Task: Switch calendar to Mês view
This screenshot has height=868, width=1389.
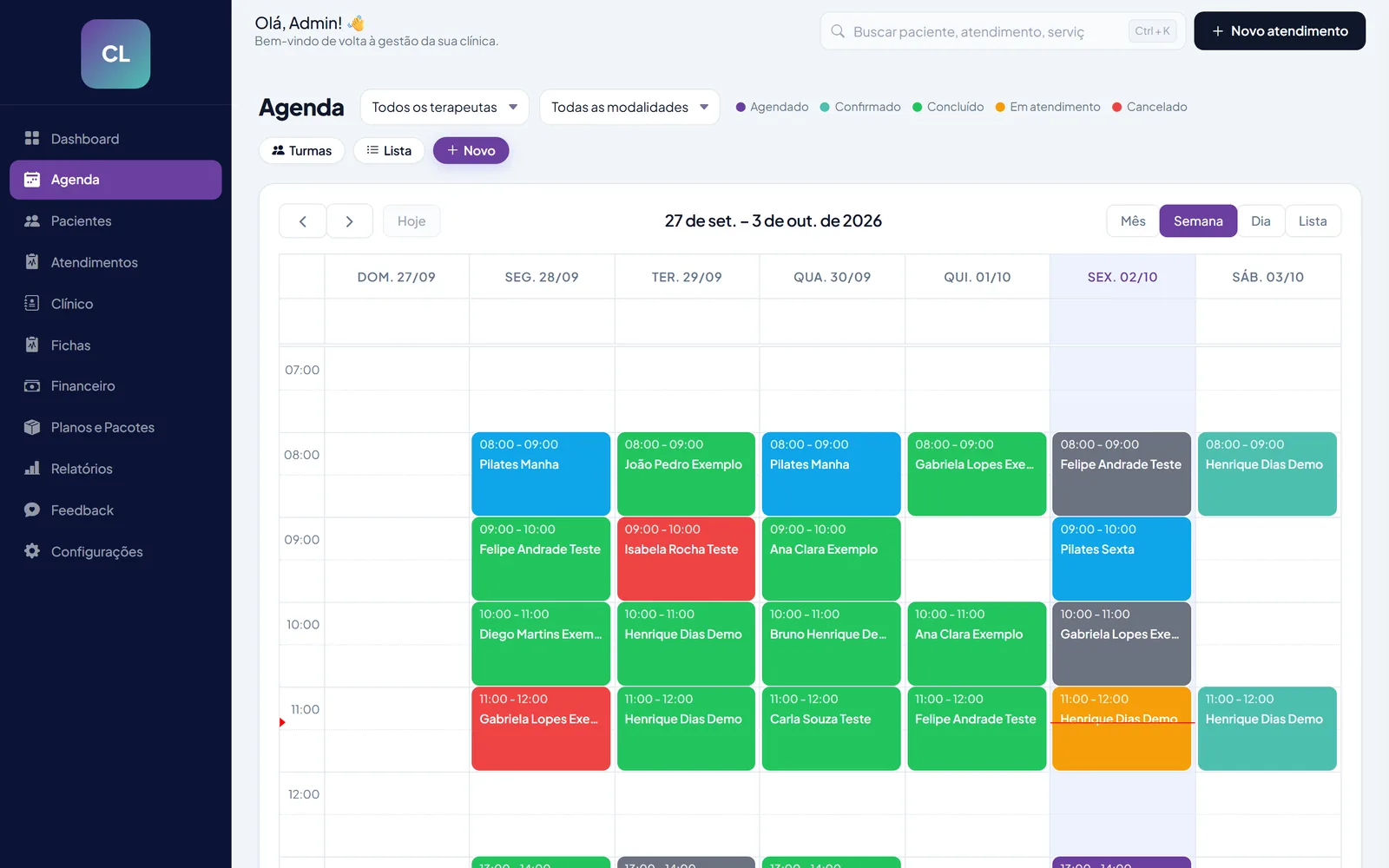Action: pyautogui.click(x=1133, y=221)
